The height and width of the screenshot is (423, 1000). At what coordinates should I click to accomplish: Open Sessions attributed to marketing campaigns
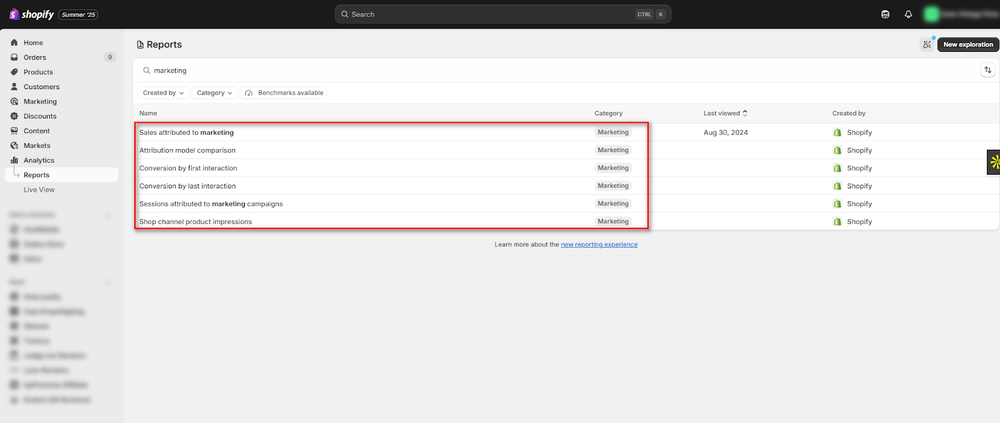click(211, 204)
